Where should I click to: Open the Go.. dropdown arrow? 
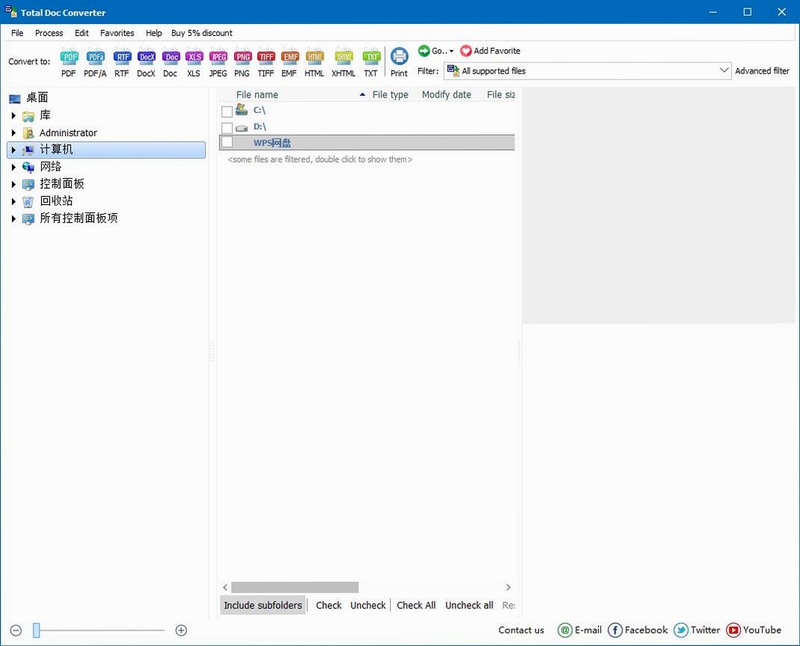coord(451,51)
